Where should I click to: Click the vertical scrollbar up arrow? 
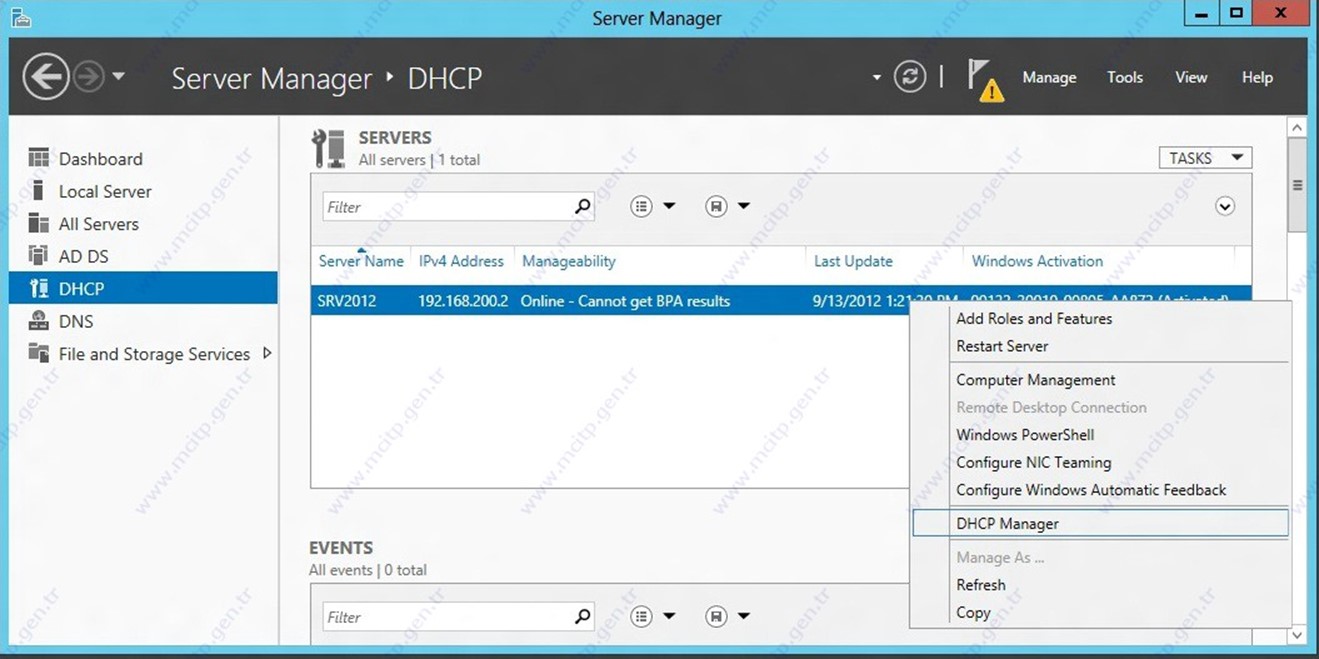(1298, 128)
